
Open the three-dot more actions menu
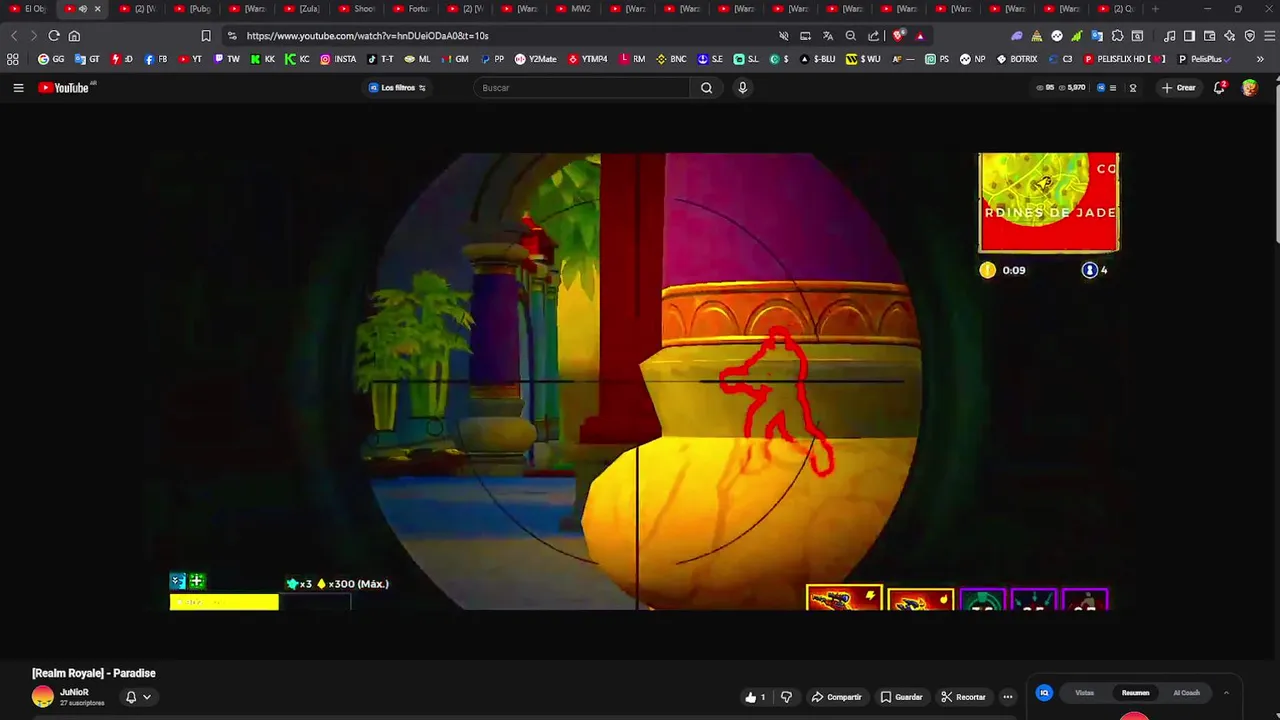pos(1008,697)
